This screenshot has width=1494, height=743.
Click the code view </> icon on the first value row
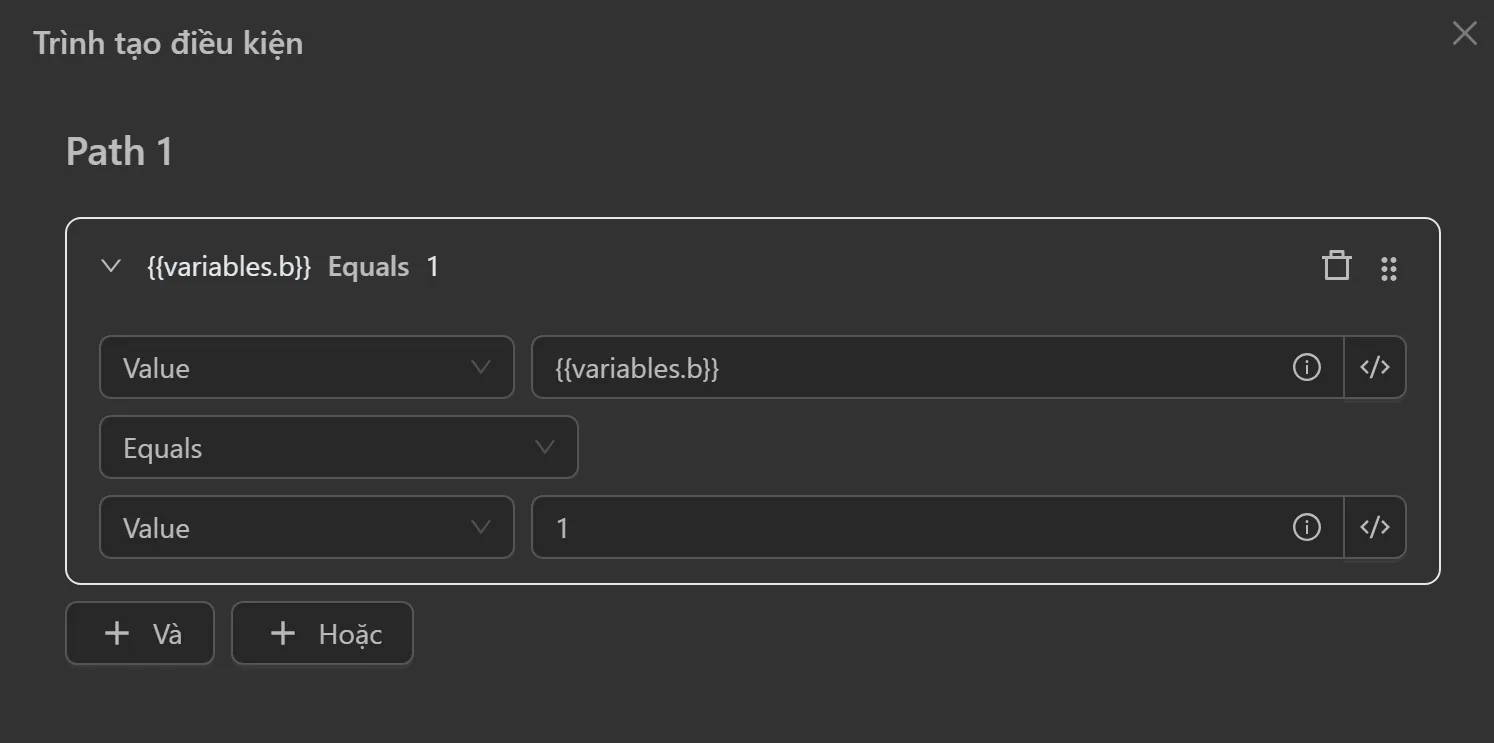[1375, 367]
